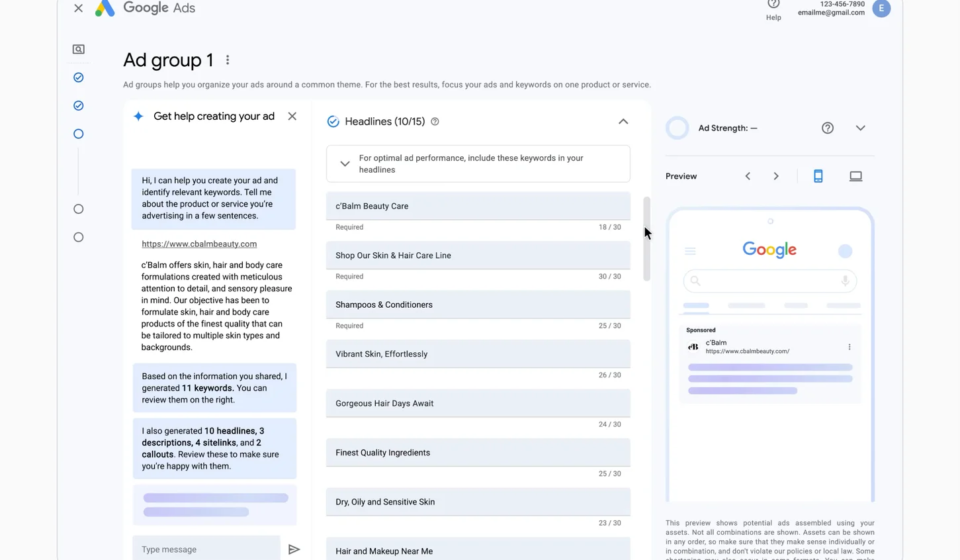Click the '10 headlines, 3 descriptions' chat message
The height and width of the screenshot is (560, 960).
click(x=214, y=449)
